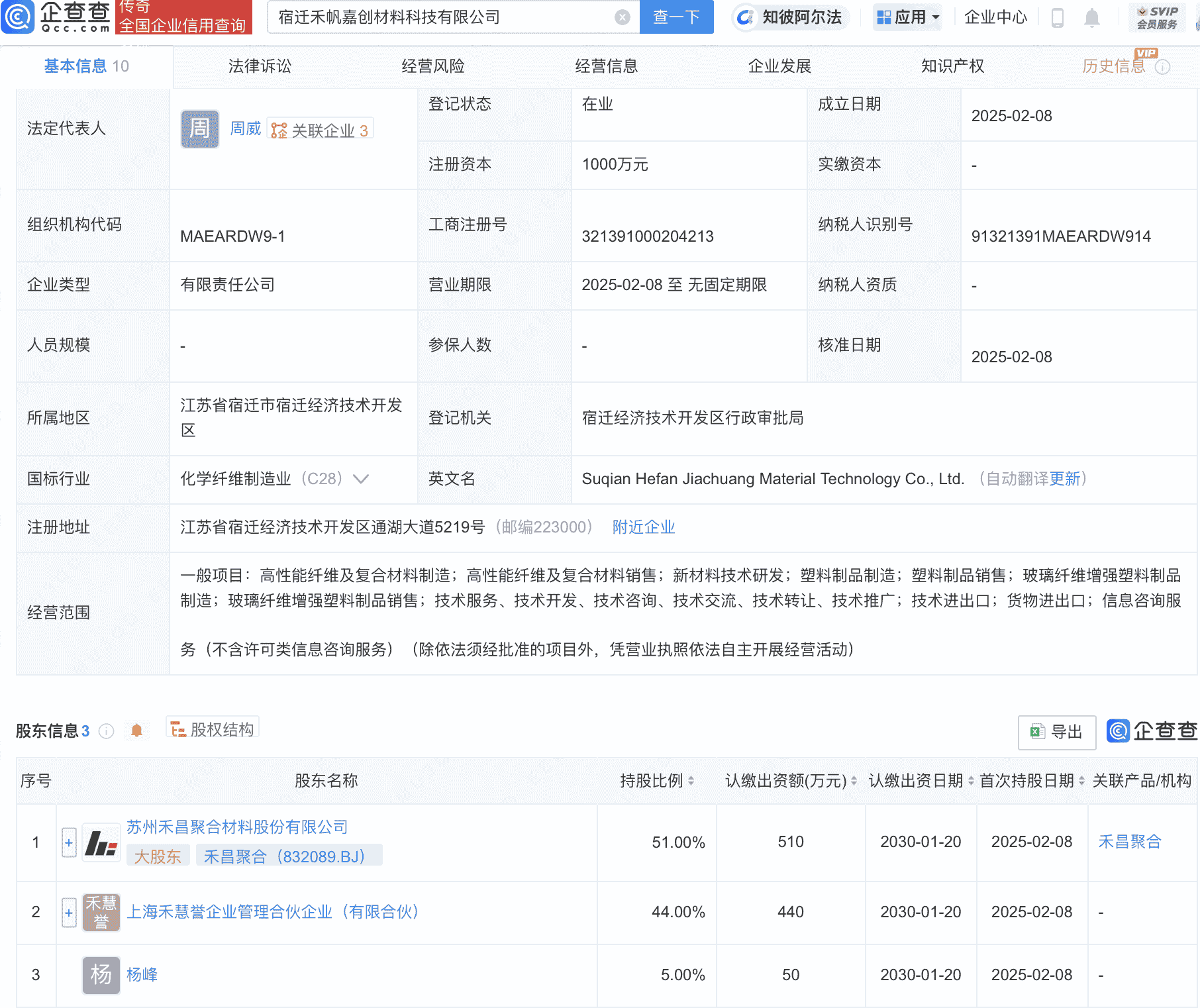Switch to the 法律诉讼 tab

click(258, 66)
